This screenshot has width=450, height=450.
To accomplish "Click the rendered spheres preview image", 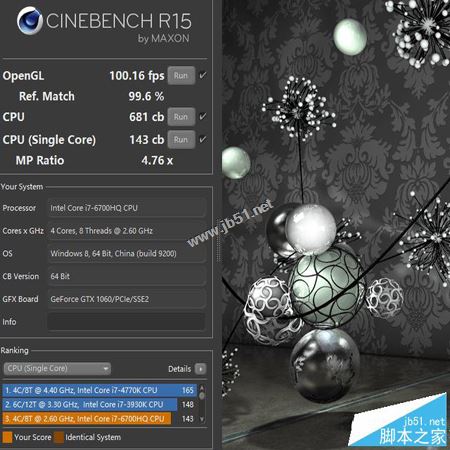I will [x=336, y=225].
